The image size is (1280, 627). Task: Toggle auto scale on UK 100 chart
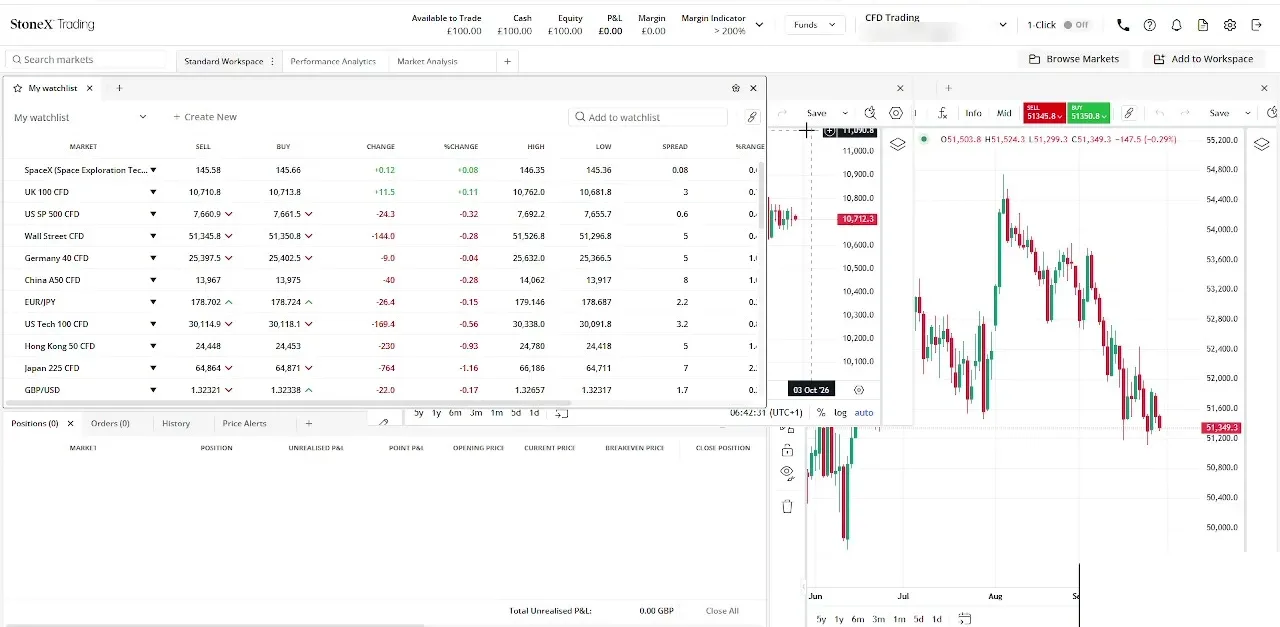coord(864,413)
